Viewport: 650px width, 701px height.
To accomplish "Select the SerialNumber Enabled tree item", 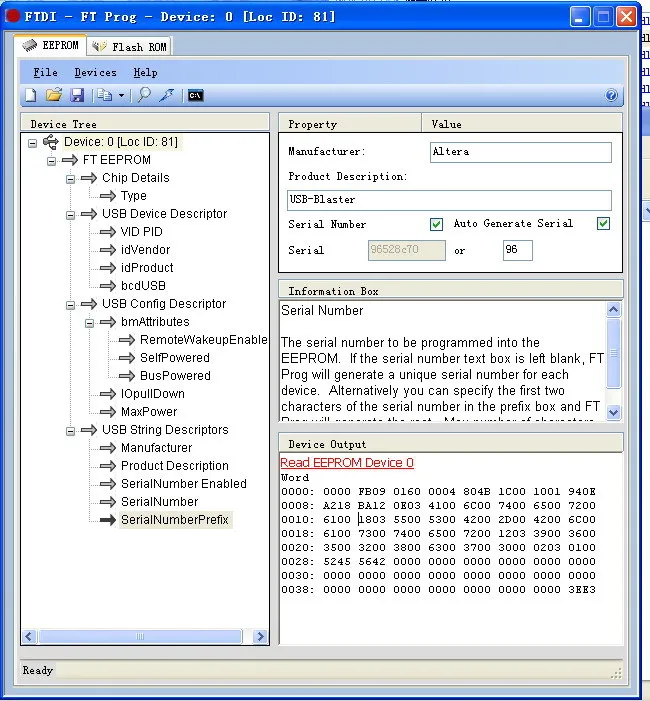I will point(183,483).
